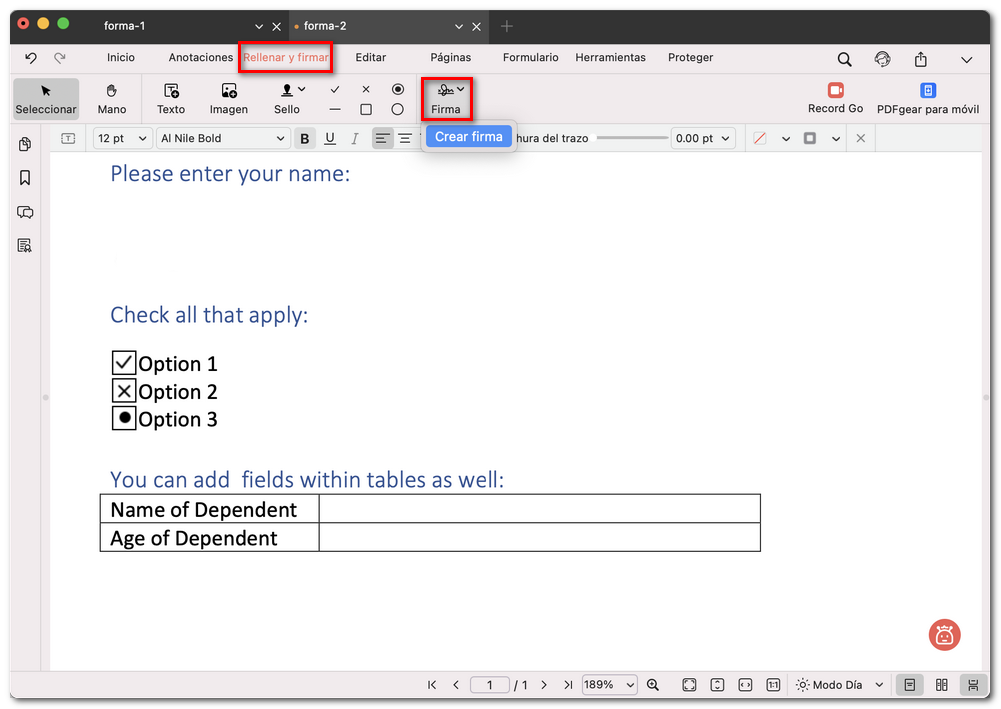
Task: Select the Option 3 radio box
Action: [x=124, y=419]
